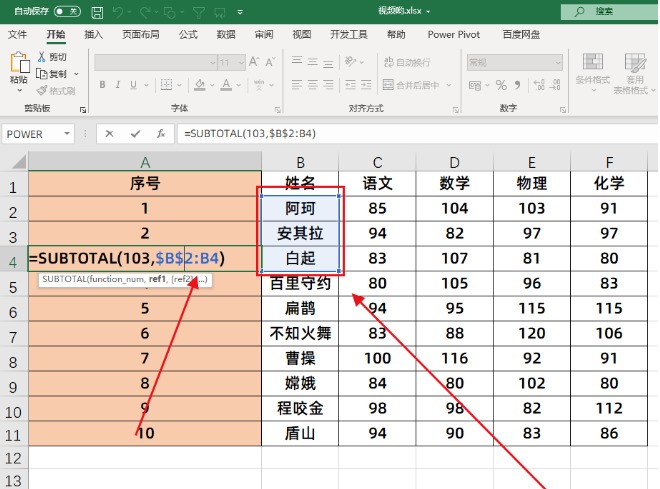Click the decrease indent icon
This screenshot has height=489, width=660.
click(x=350, y=85)
